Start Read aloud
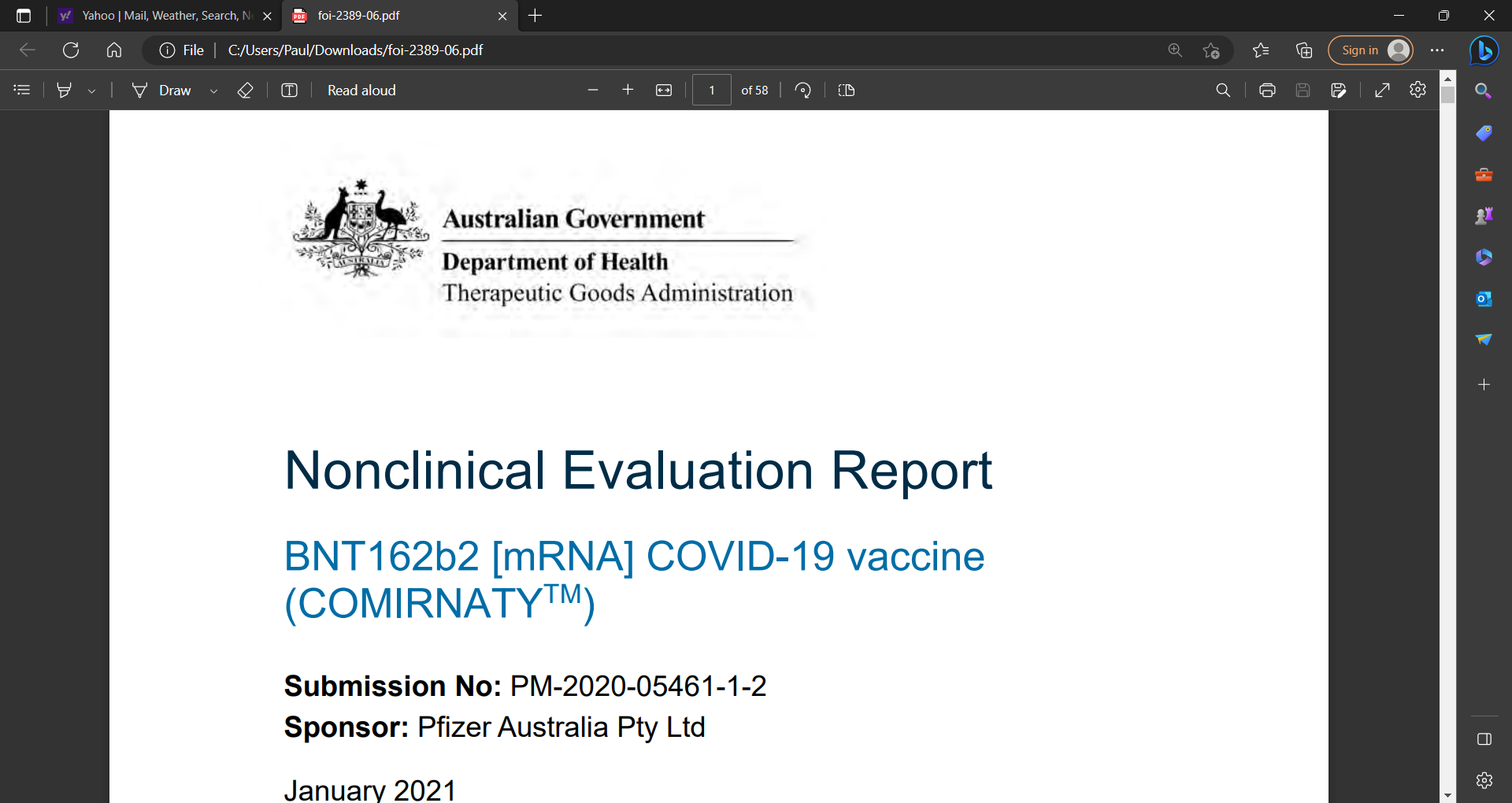Image resolution: width=1512 pixels, height=803 pixels. click(361, 91)
